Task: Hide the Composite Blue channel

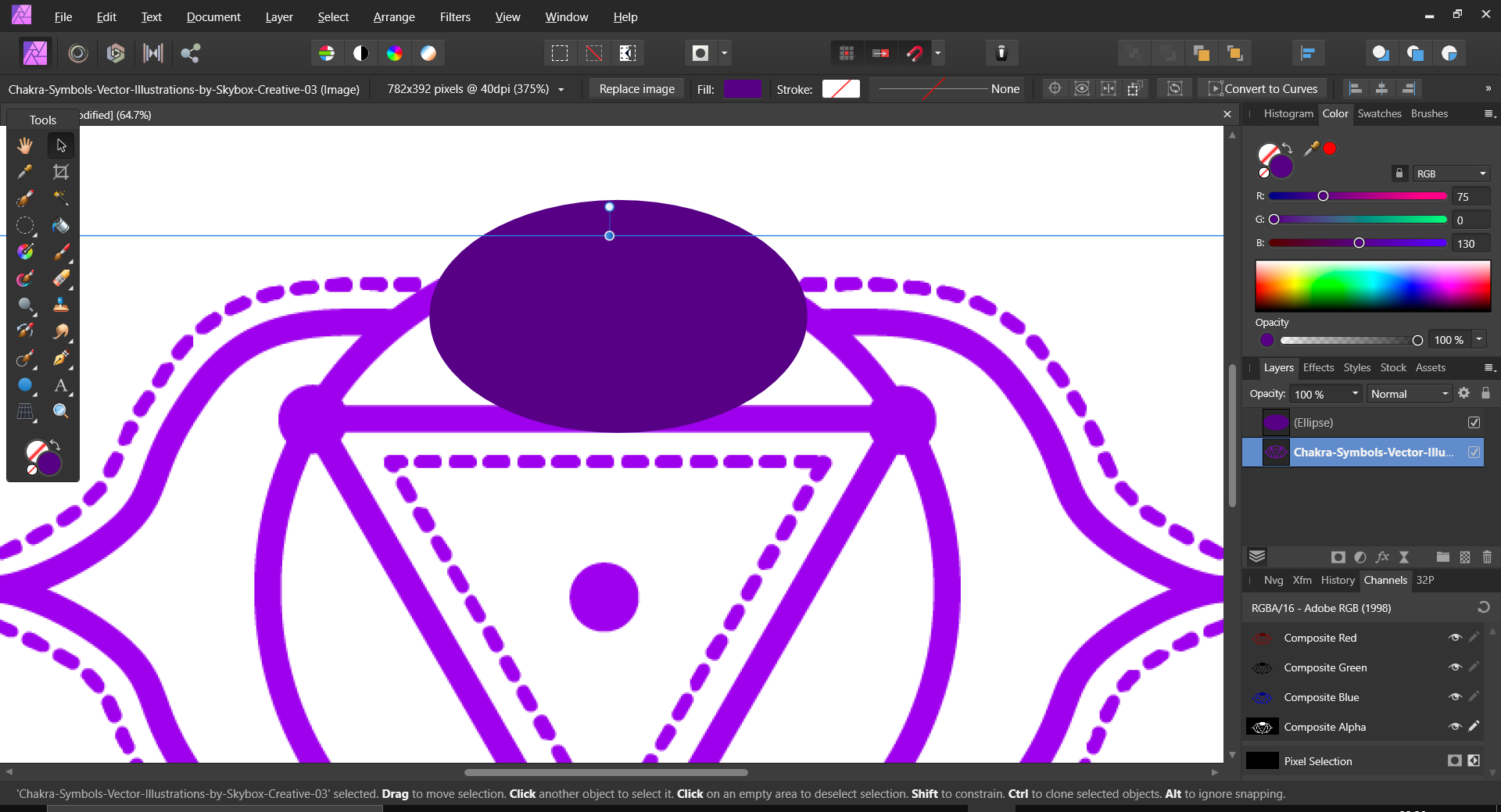Action: 1455,697
